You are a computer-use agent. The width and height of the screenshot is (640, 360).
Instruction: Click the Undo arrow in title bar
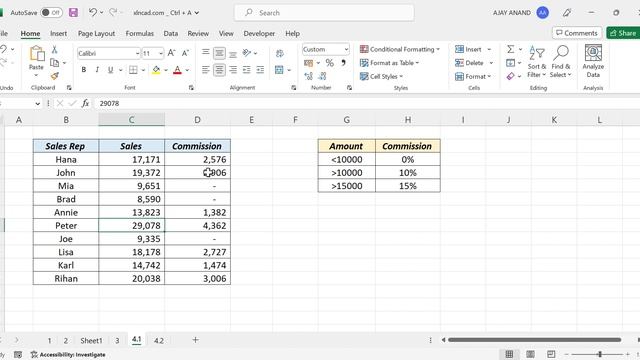93,13
